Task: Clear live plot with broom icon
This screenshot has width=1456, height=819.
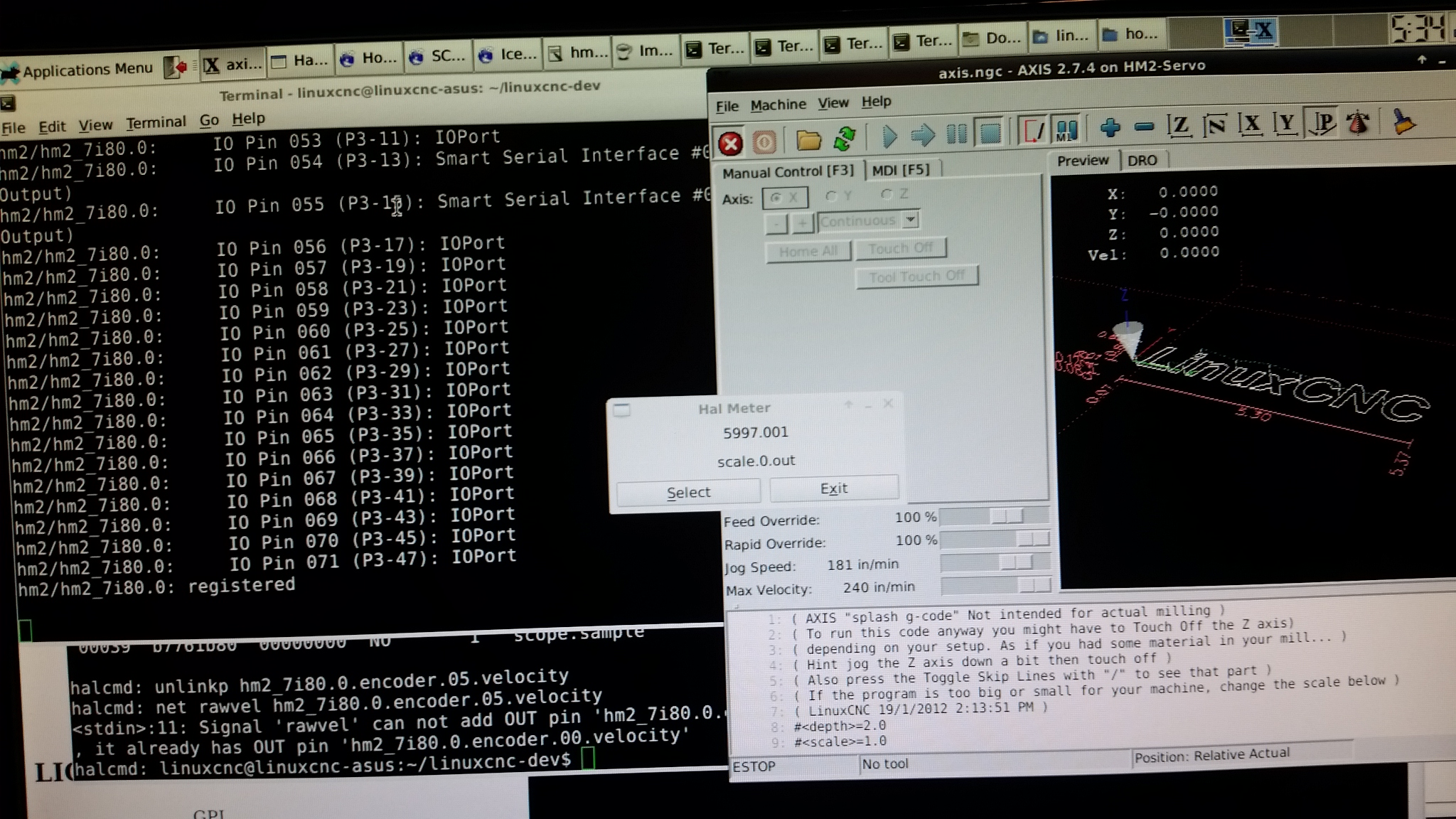Action: tap(1403, 122)
